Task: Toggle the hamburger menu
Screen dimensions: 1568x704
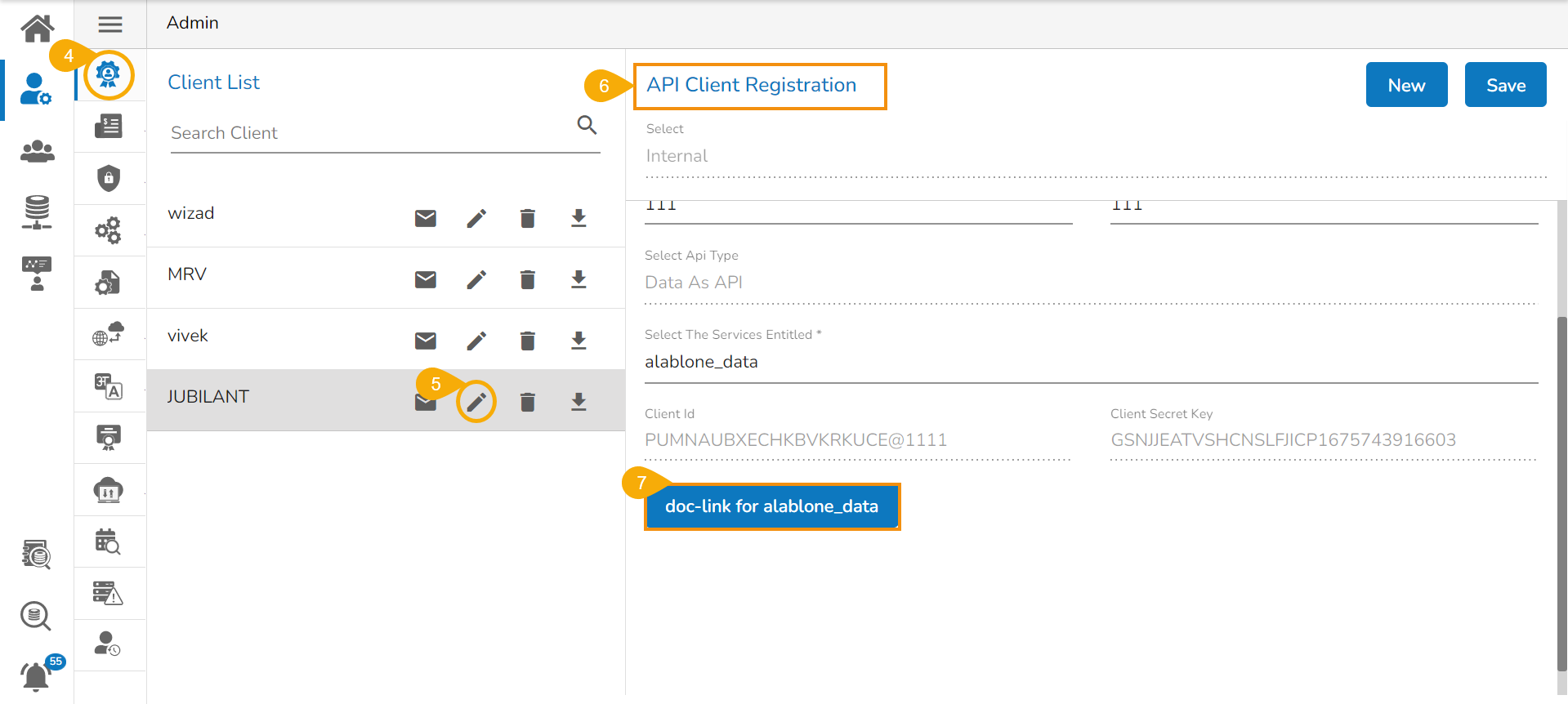Action: (x=110, y=25)
